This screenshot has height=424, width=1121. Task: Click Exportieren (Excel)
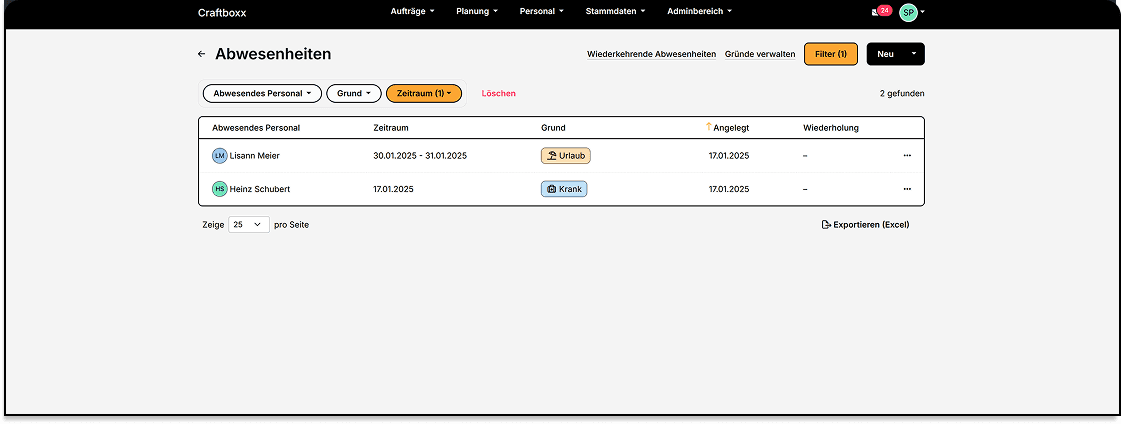coord(866,225)
